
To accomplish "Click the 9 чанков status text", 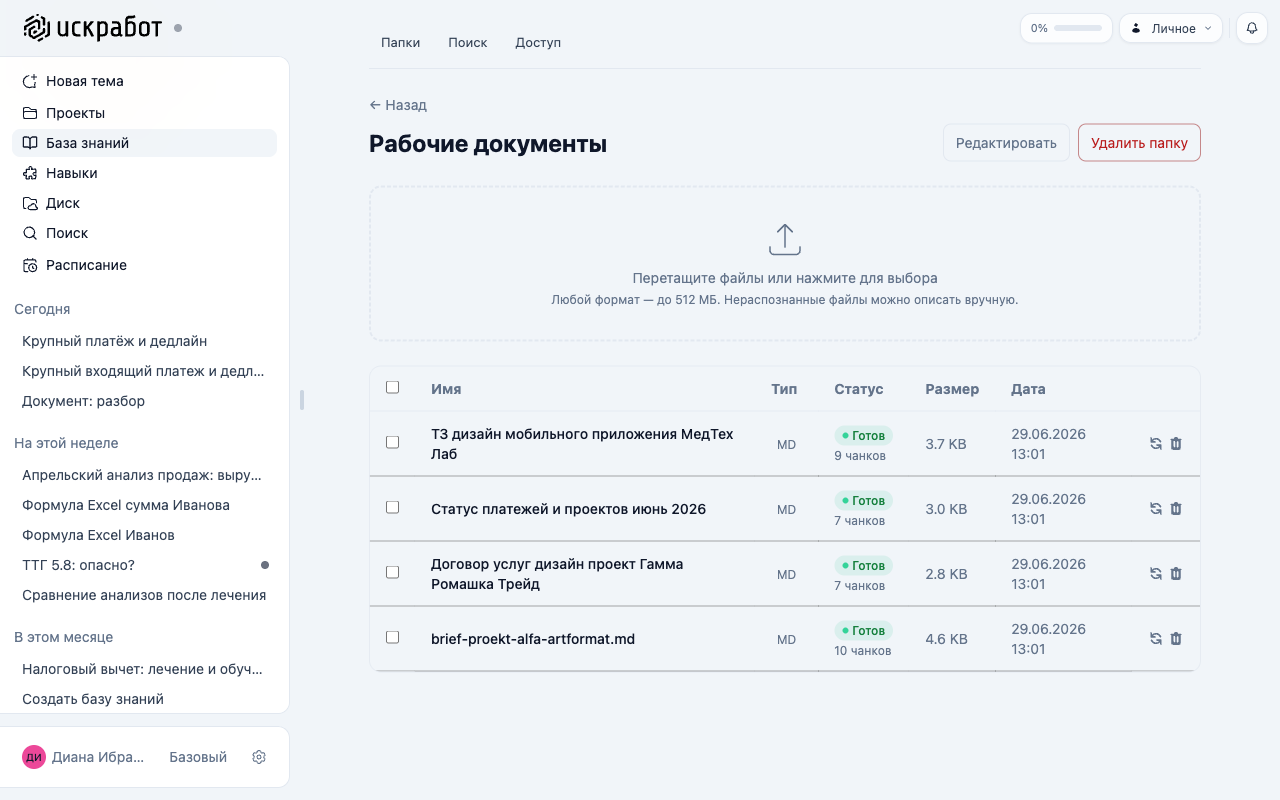I will [x=859, y=456].
